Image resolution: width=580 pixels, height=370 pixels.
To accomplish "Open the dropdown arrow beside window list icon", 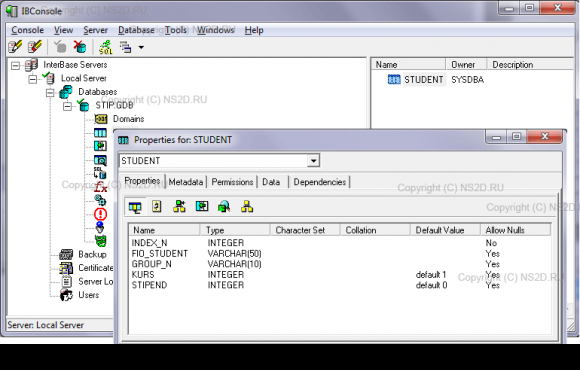I will tap(141, 47).
